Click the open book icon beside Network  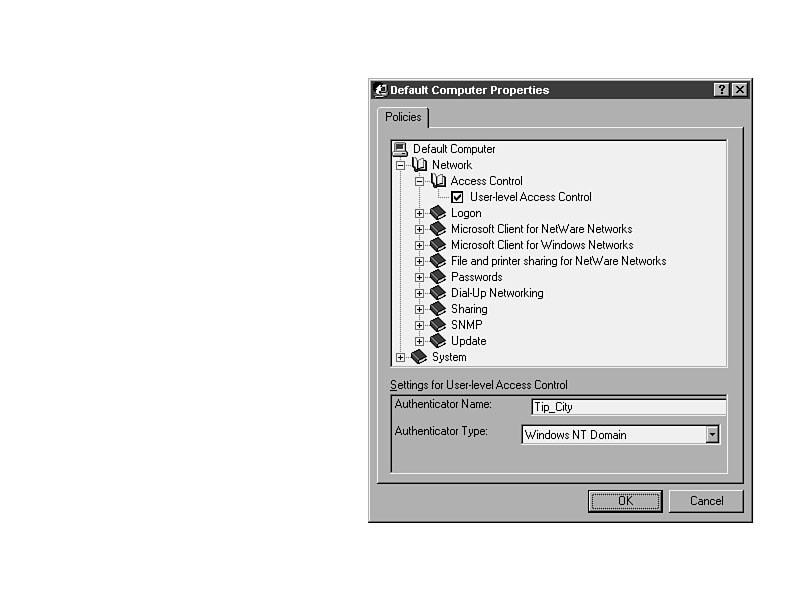click(x=420, y=165)
